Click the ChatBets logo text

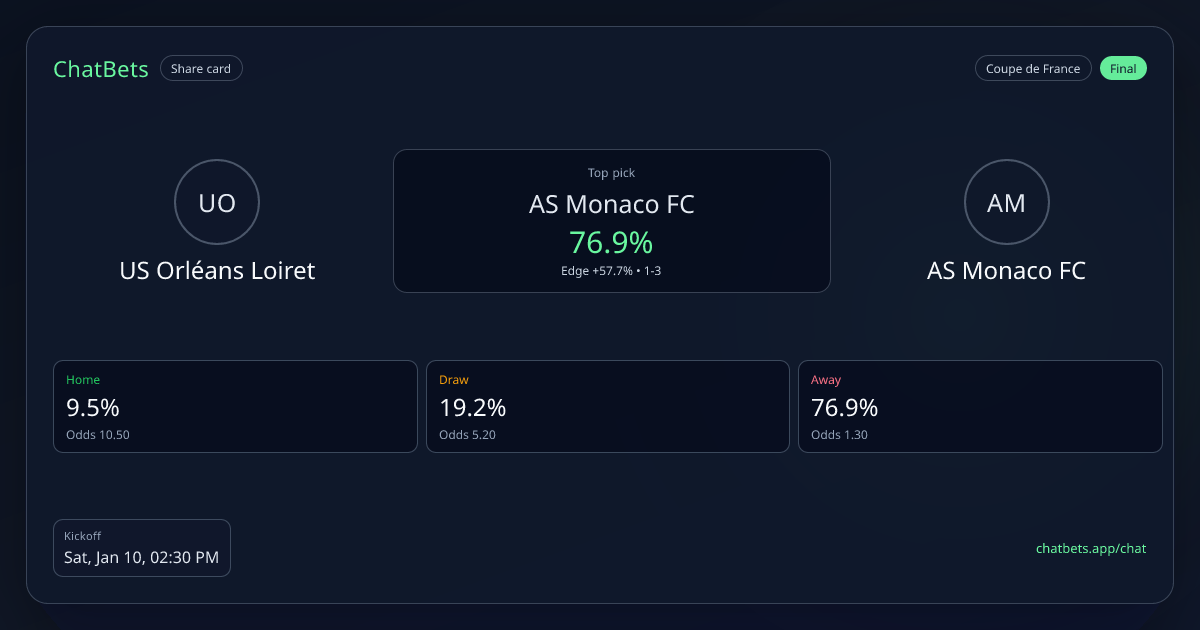point(101,69)
